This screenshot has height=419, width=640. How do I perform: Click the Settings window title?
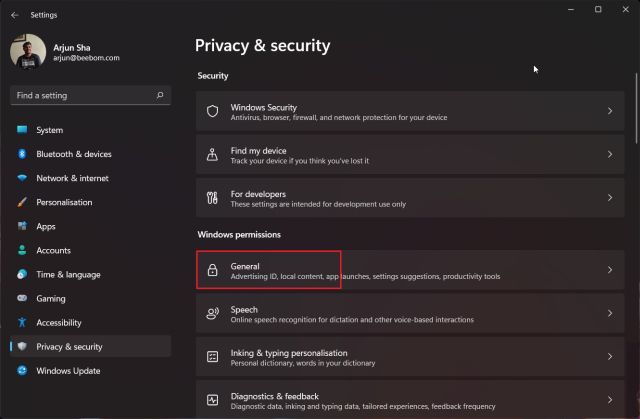pos(44,15)
